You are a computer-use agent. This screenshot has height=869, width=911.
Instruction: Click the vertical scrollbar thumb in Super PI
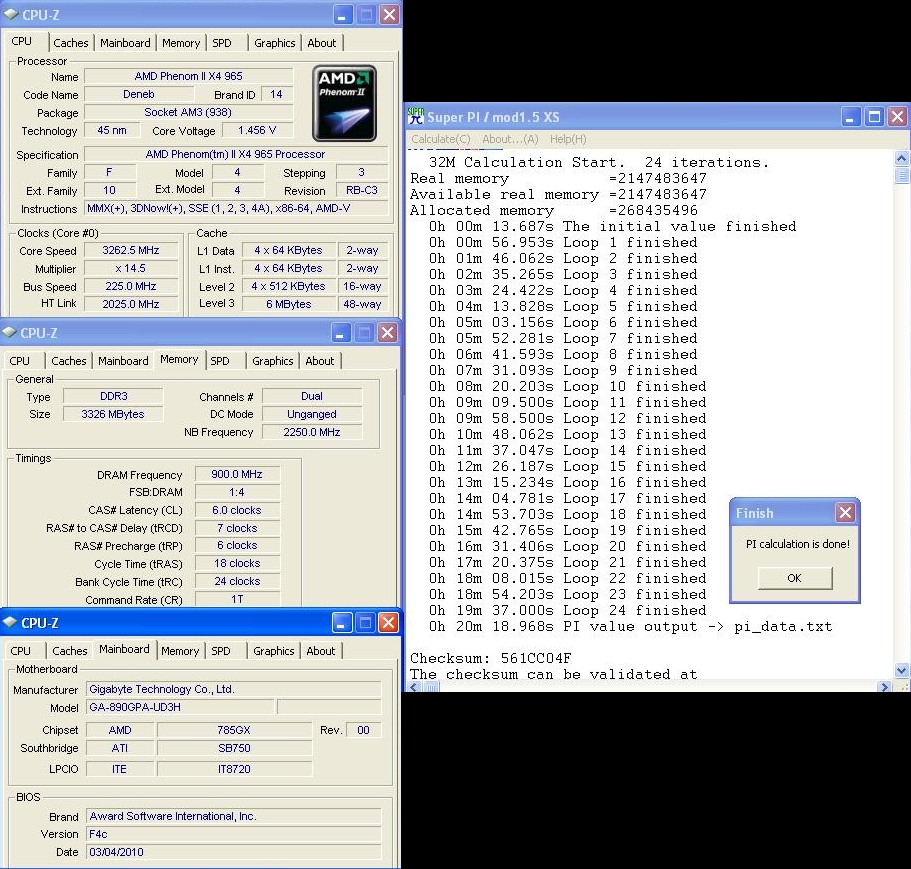[902, 177]
